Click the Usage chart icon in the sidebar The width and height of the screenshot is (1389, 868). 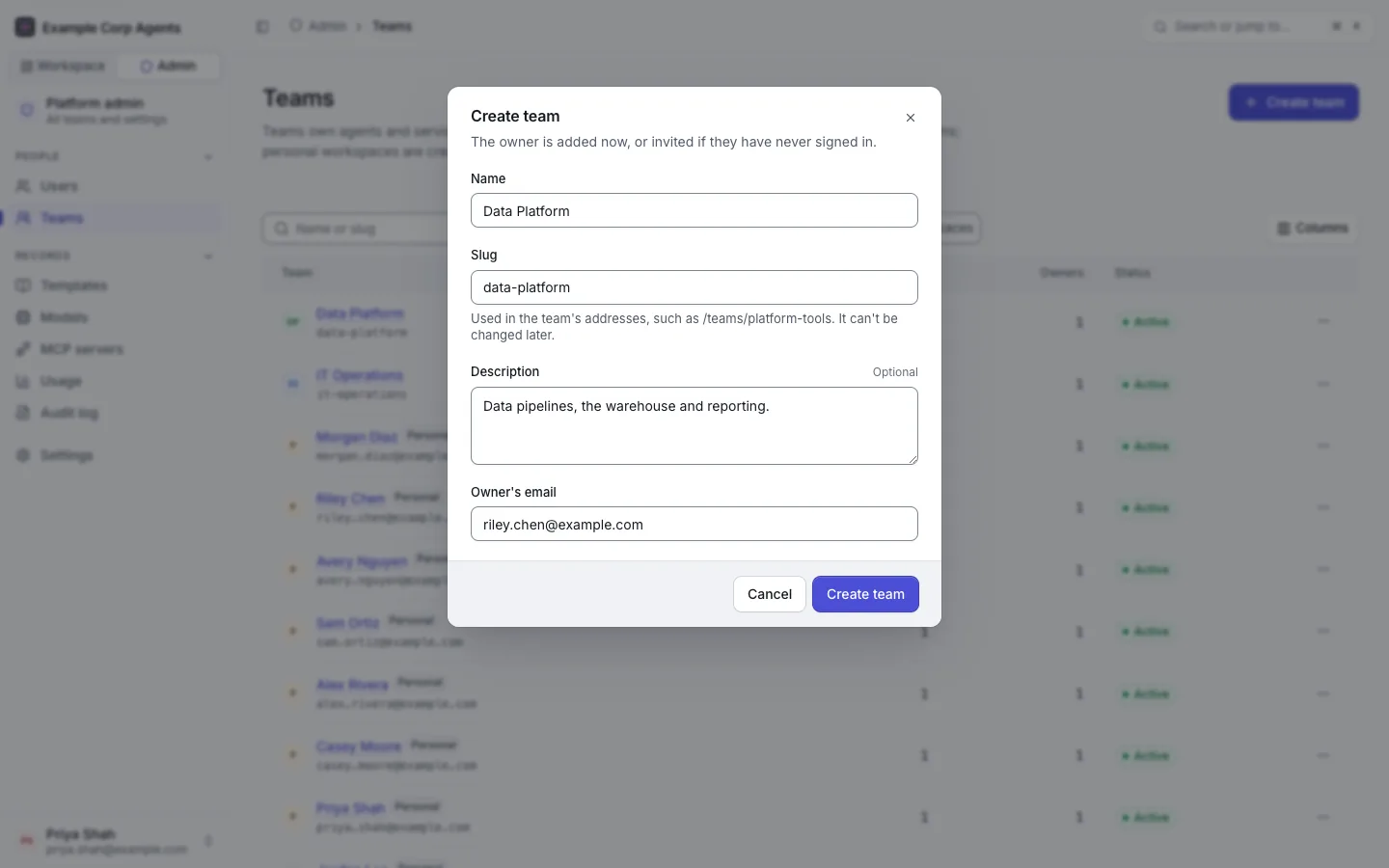coord(24,381)
